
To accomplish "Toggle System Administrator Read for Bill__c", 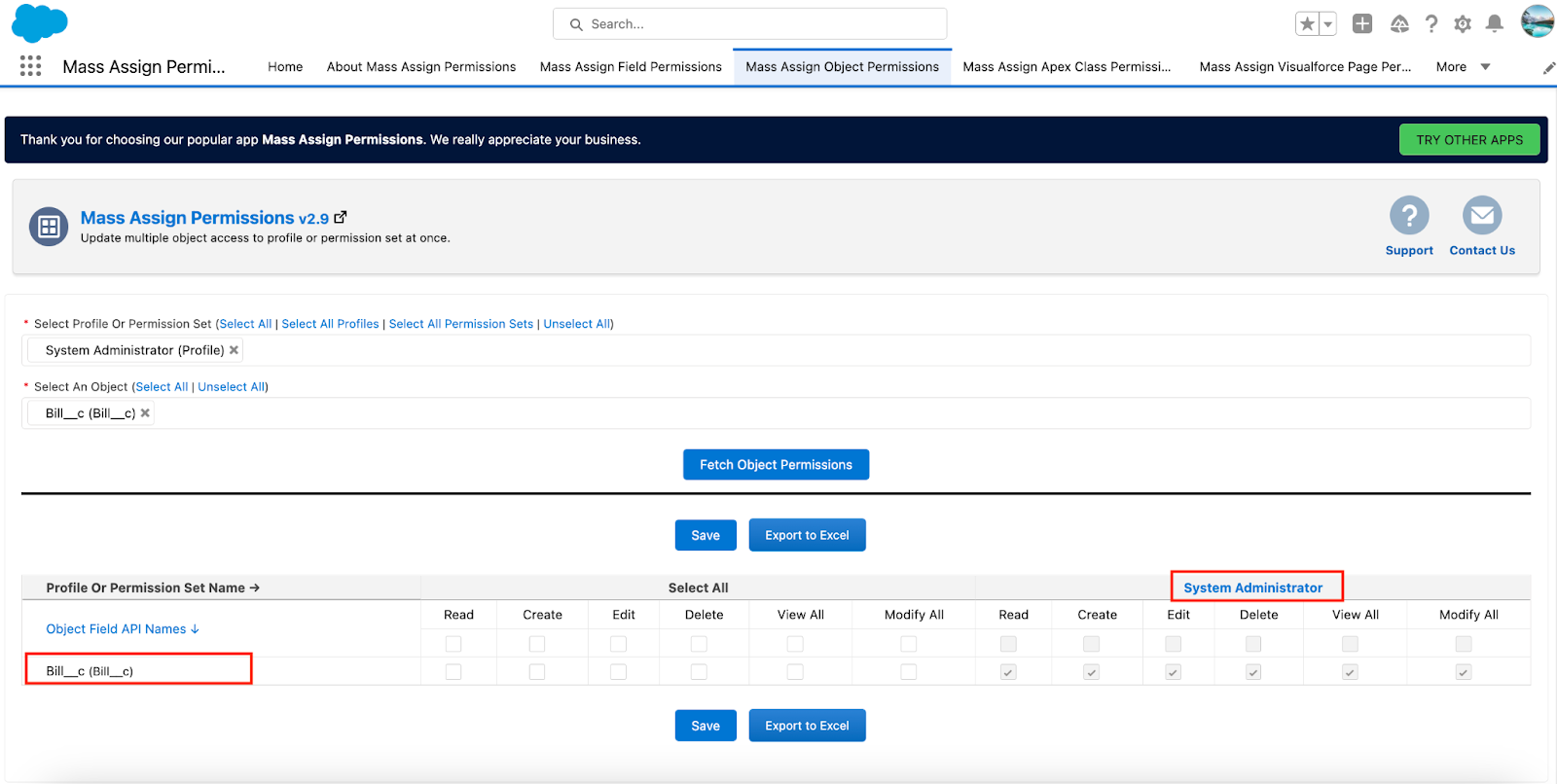I will coord(1008,672).
